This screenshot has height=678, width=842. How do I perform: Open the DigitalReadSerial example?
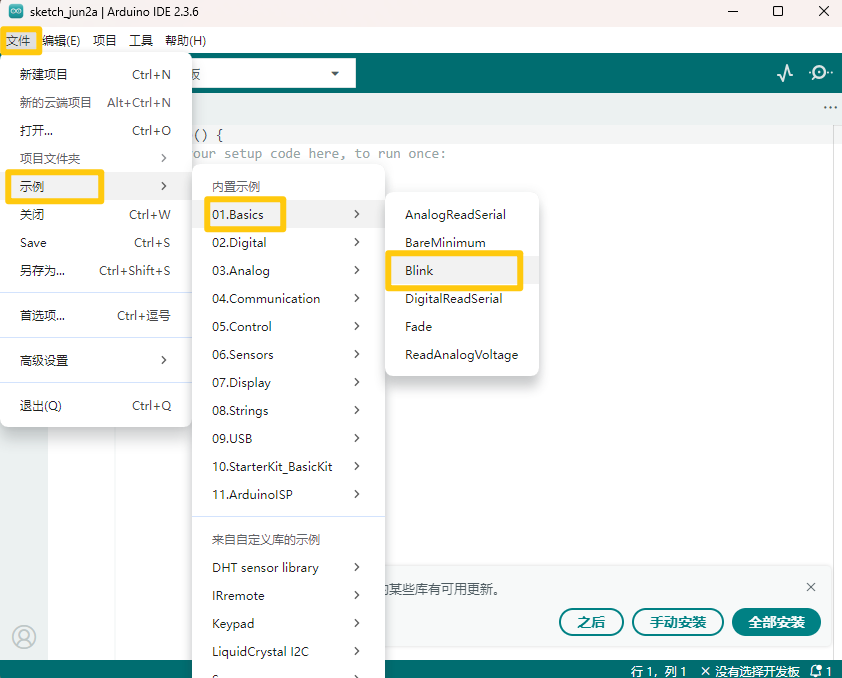point(462,298)
